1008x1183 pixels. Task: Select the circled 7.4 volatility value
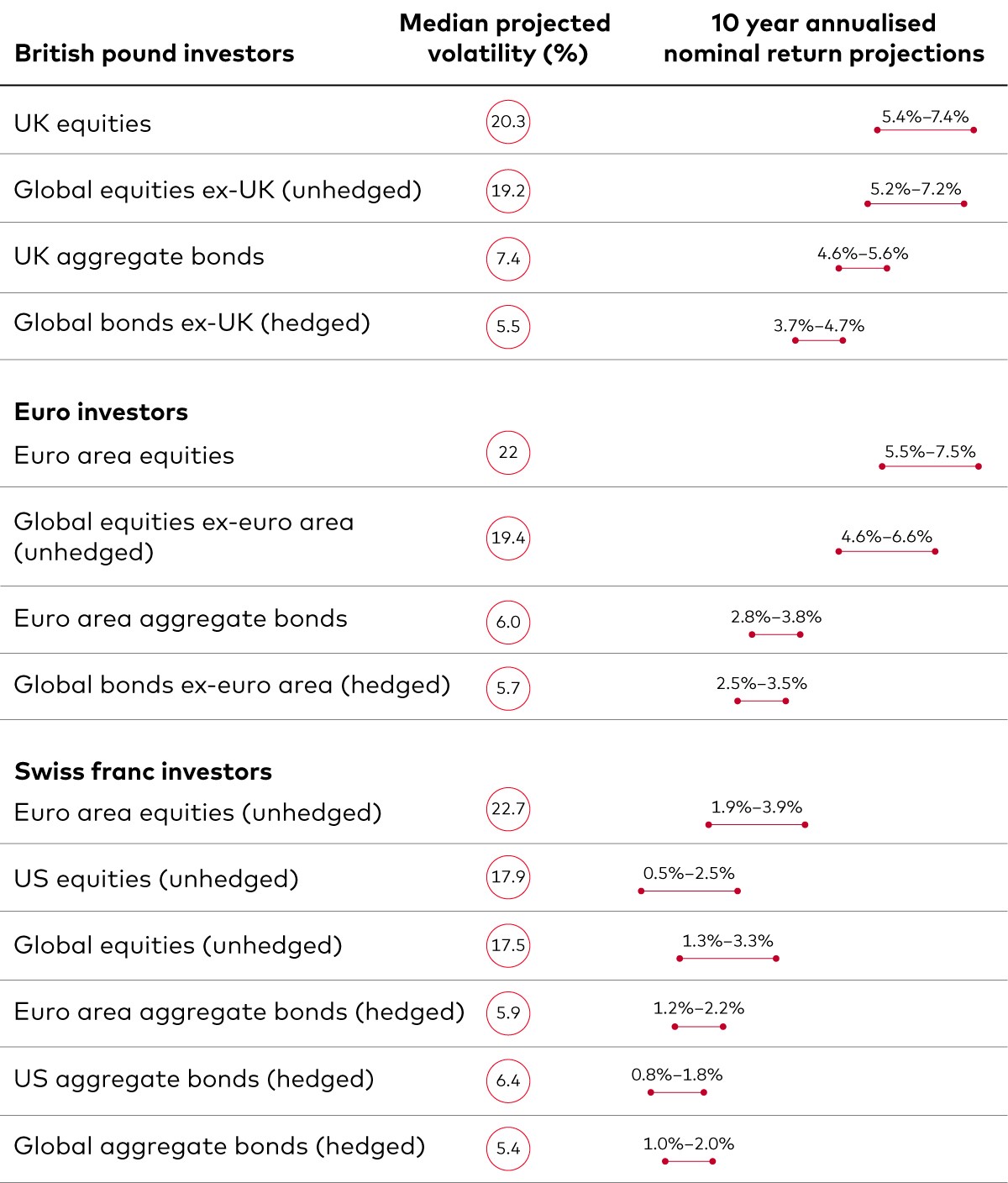507,259
